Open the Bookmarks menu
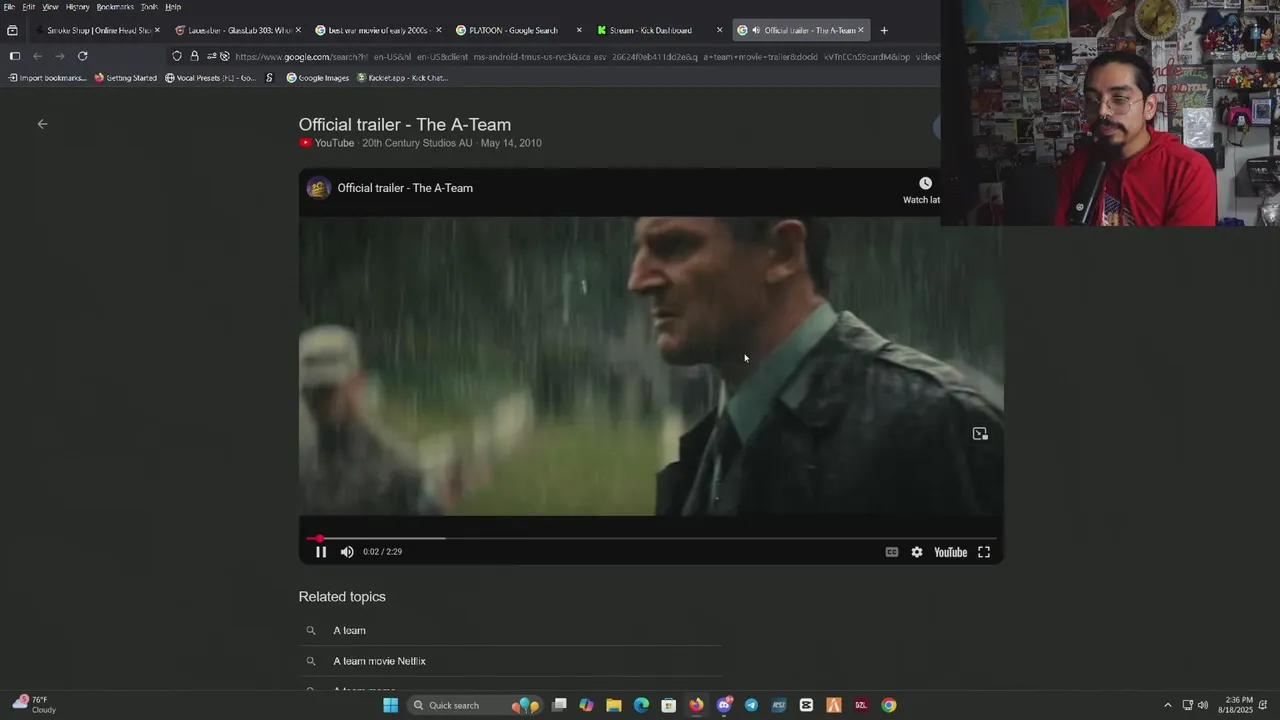The width and height of the screenshot is (1280, 720). pos(115,7)
